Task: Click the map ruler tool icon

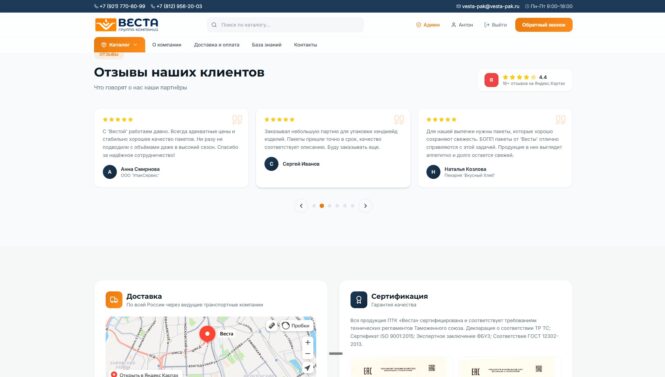Action: pos(271,325)
